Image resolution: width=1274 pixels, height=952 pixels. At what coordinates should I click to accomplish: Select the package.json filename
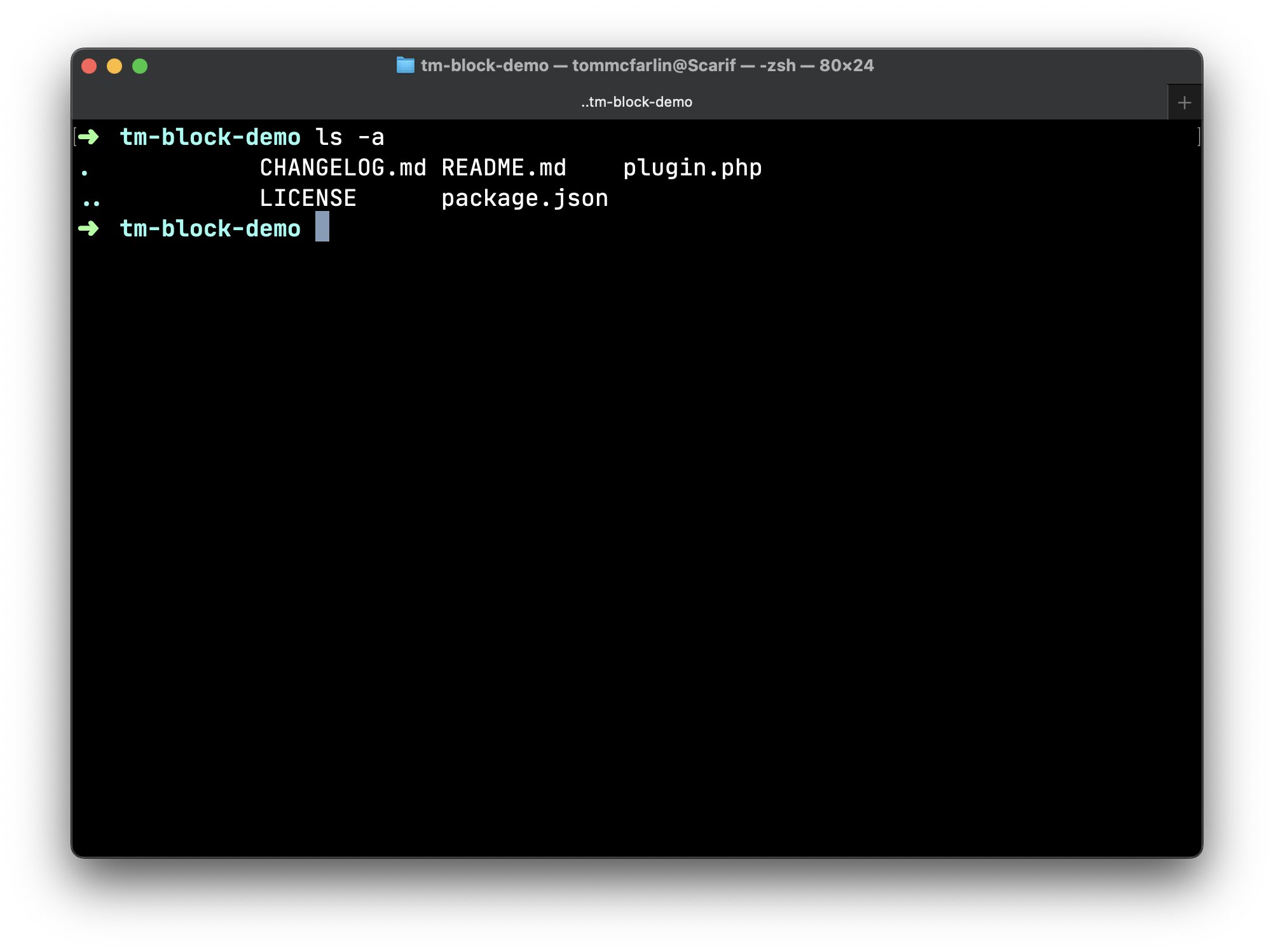(x=524, y=198)
